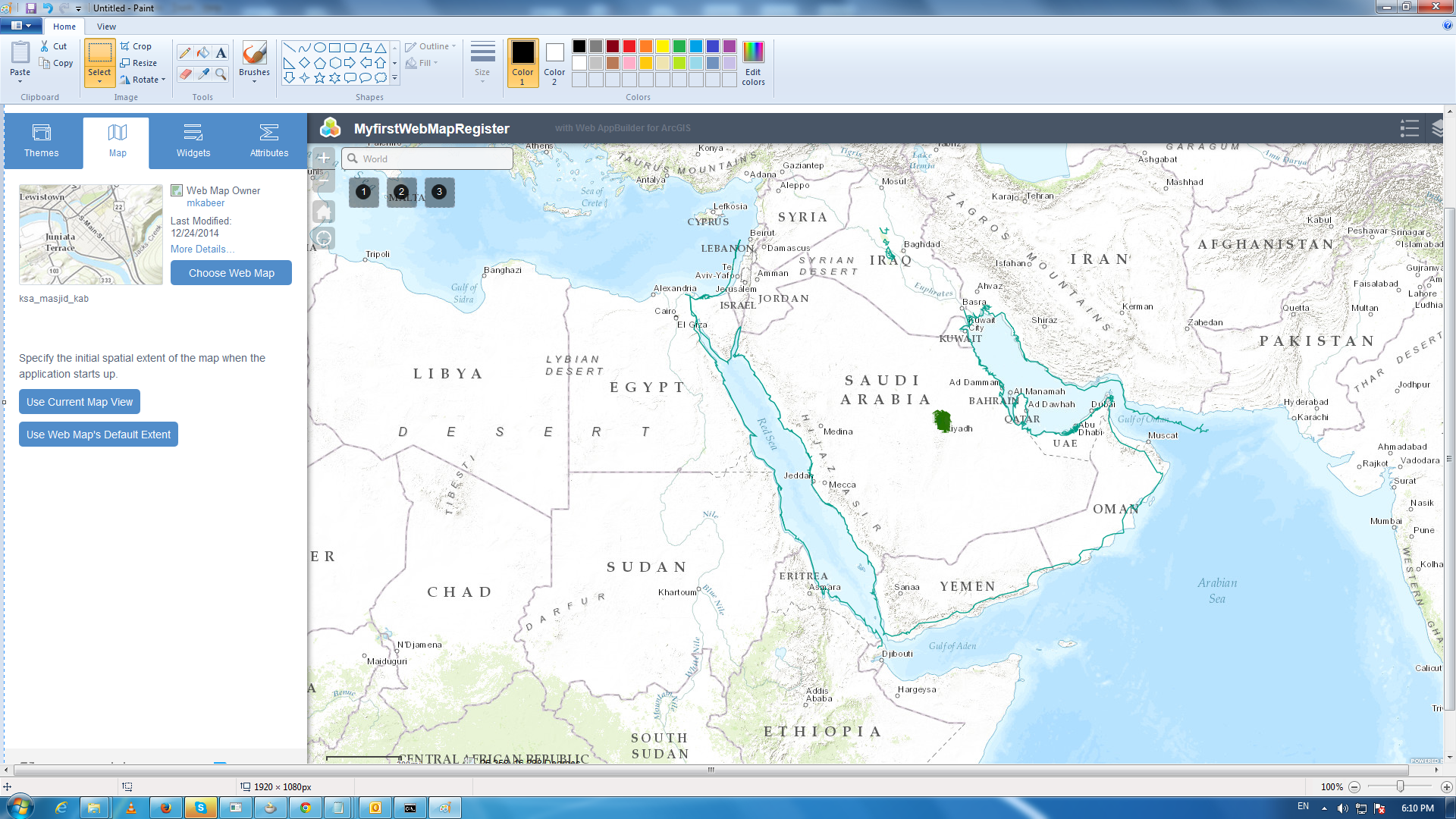Open the Brushes dropdown arrow

click(x=254, y=81)
